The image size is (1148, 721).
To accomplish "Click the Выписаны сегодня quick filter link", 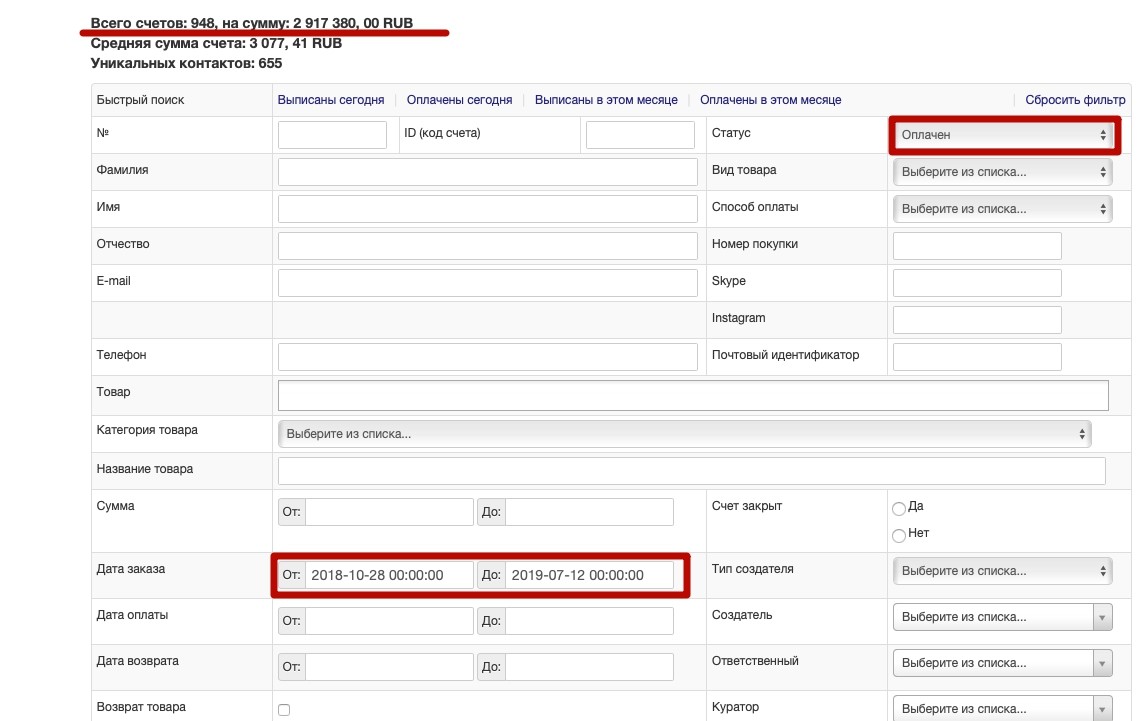I will click(330, 100).
